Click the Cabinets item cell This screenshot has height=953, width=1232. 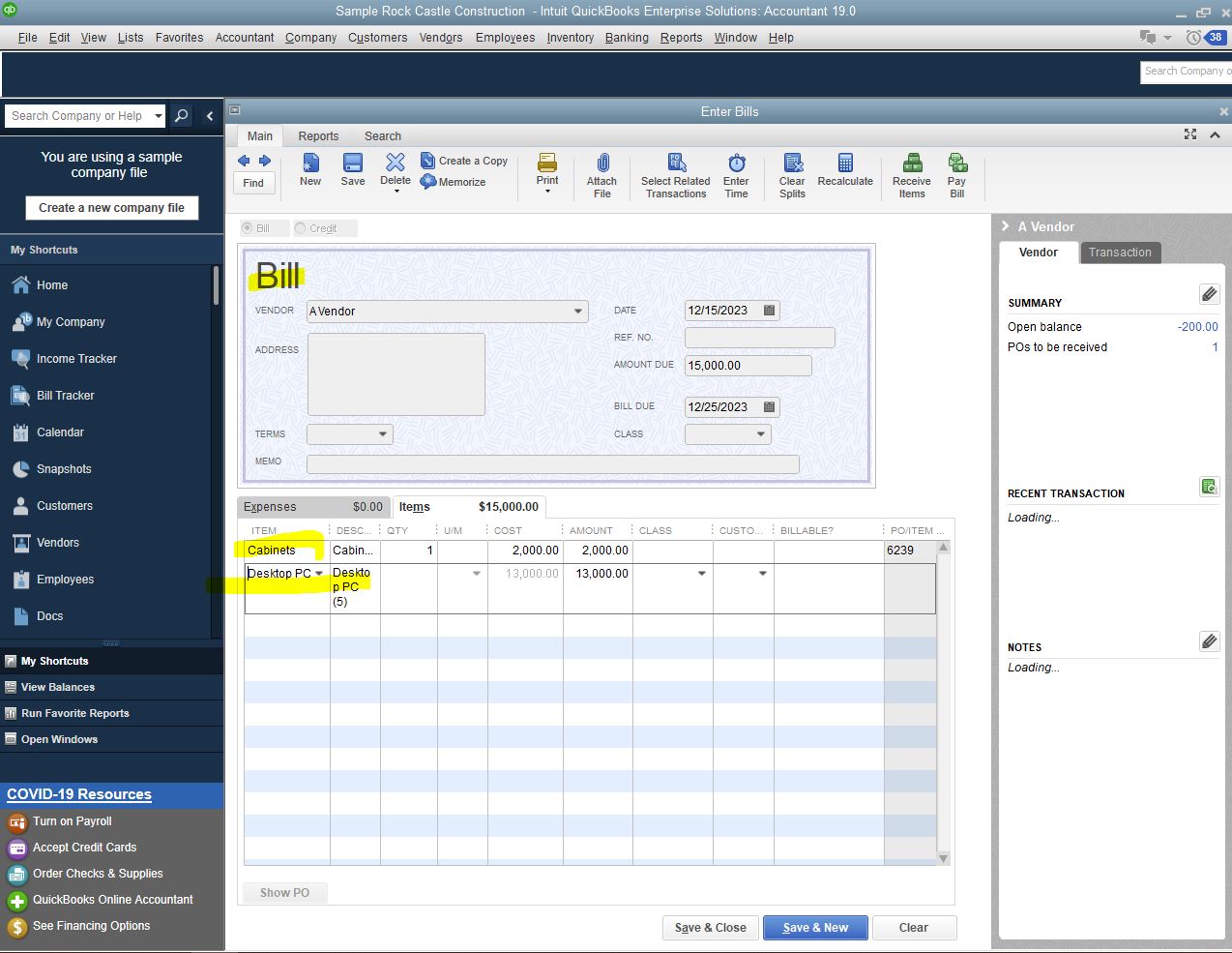[x=286, y=551]
